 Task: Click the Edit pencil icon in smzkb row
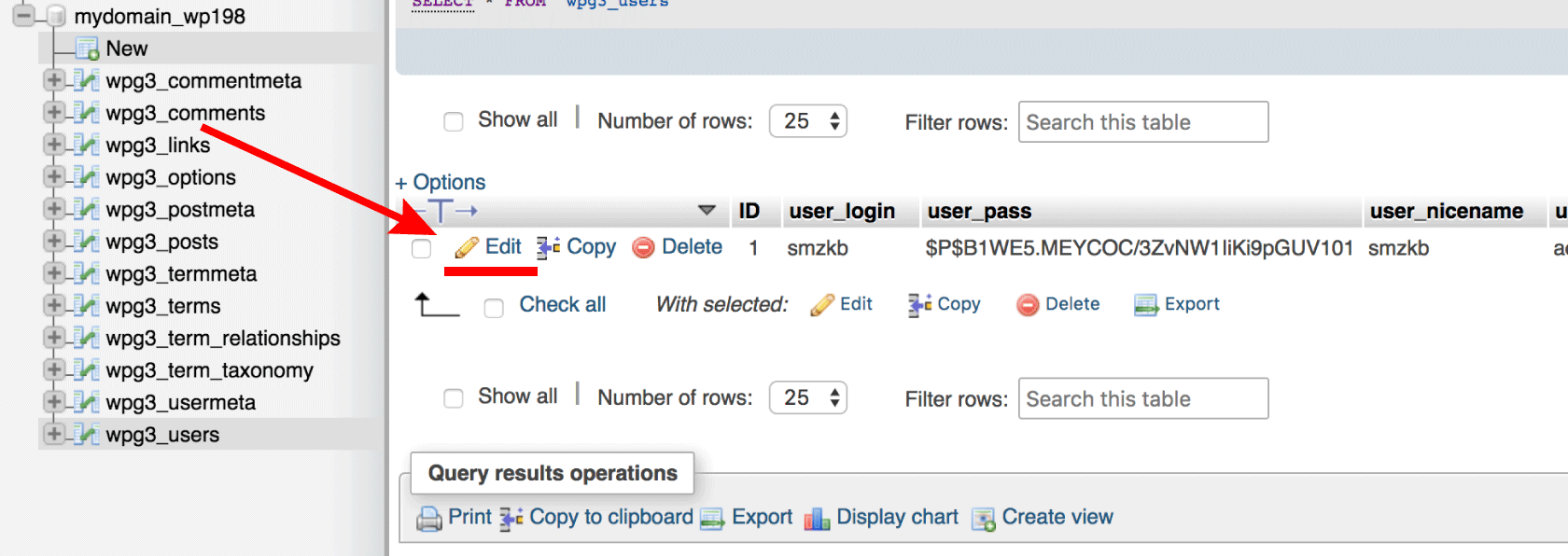coord(467,247)
